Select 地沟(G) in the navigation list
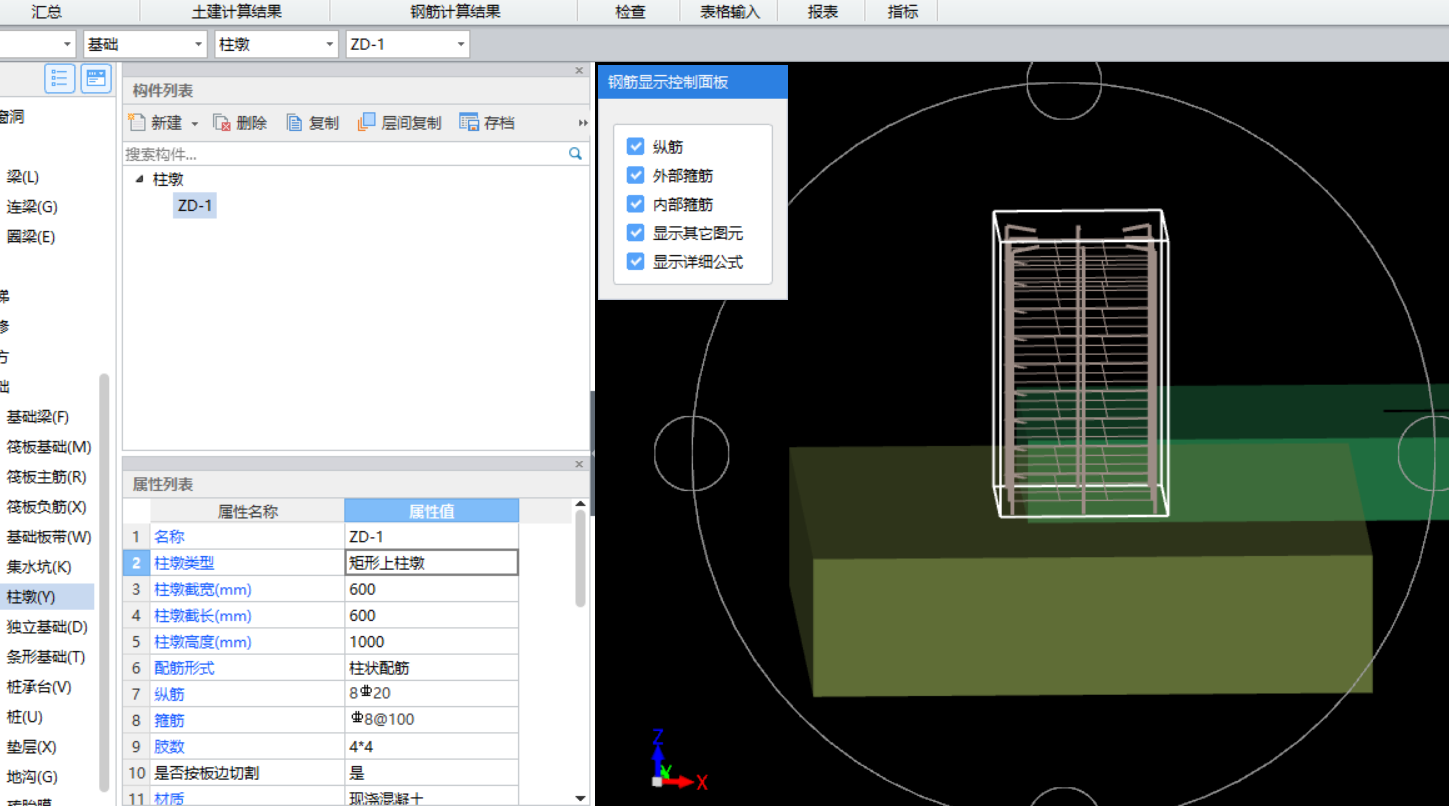This screenshot has width=1449, height=806. click(x=32, y=777)
